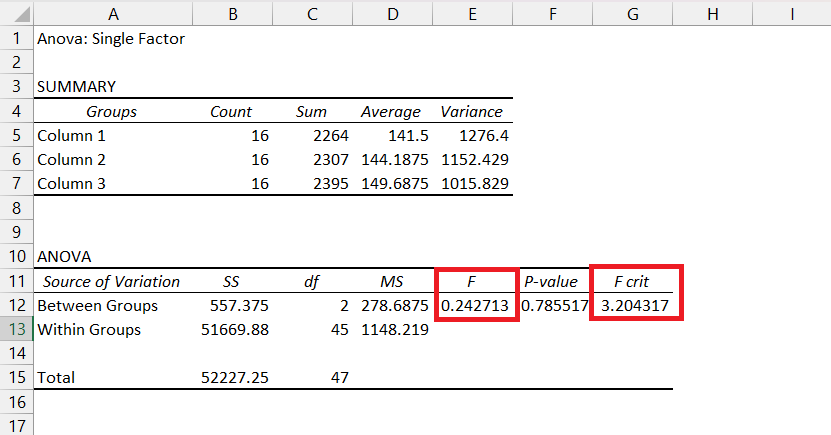
Task: Click the variance value 1015.829
Action: 475,183
